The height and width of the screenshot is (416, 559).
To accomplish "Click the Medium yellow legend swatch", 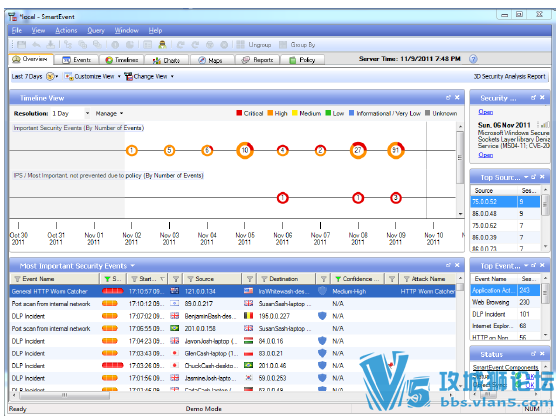I will [x=294, y=113].
